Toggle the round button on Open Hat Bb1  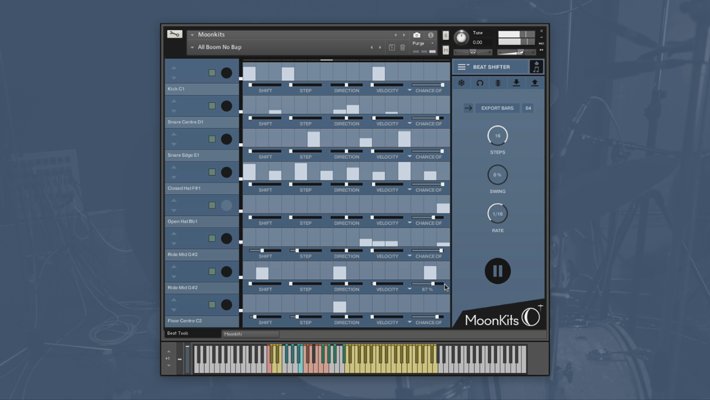[x=226, y=205]
